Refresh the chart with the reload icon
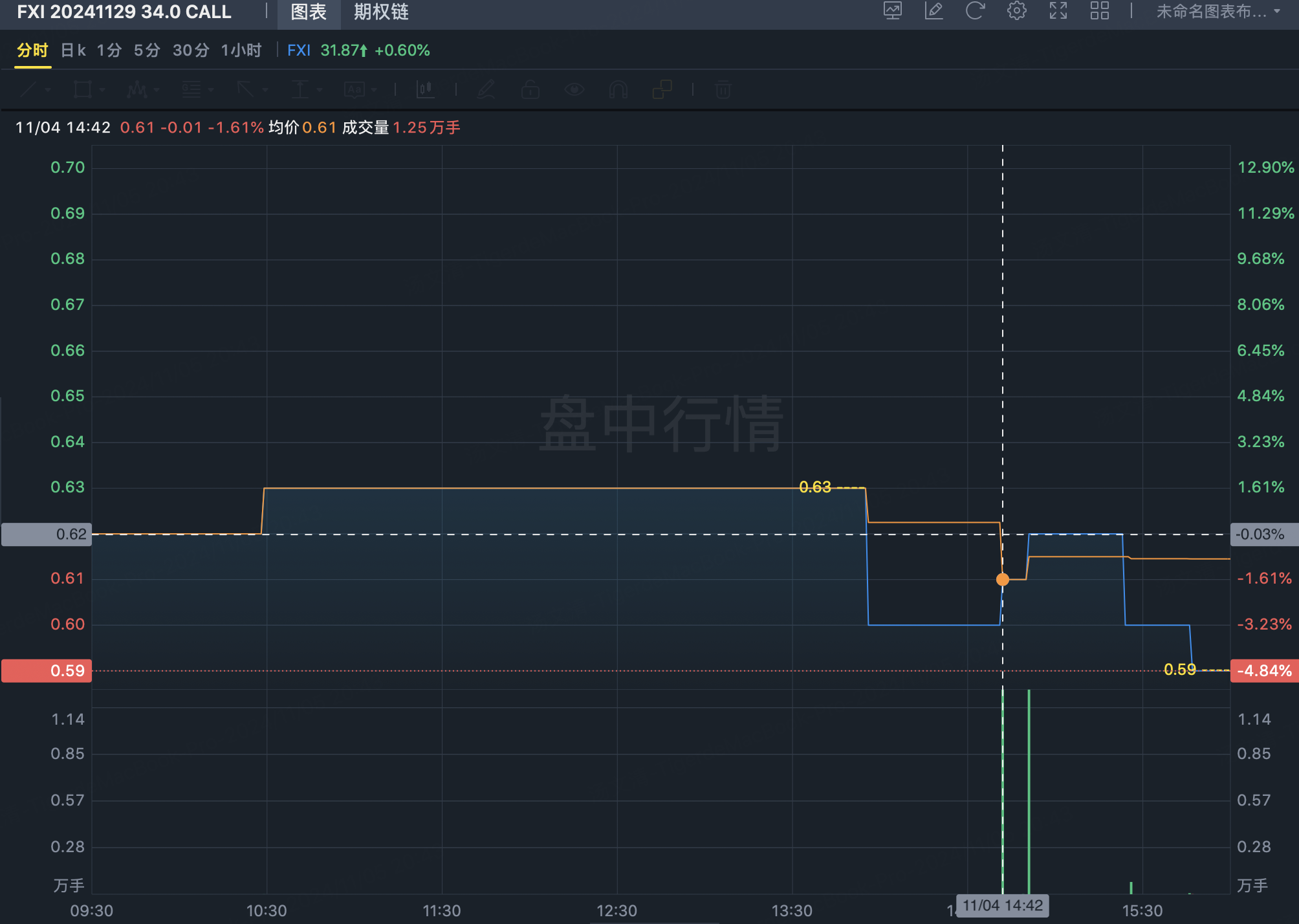 click(975, 11)
